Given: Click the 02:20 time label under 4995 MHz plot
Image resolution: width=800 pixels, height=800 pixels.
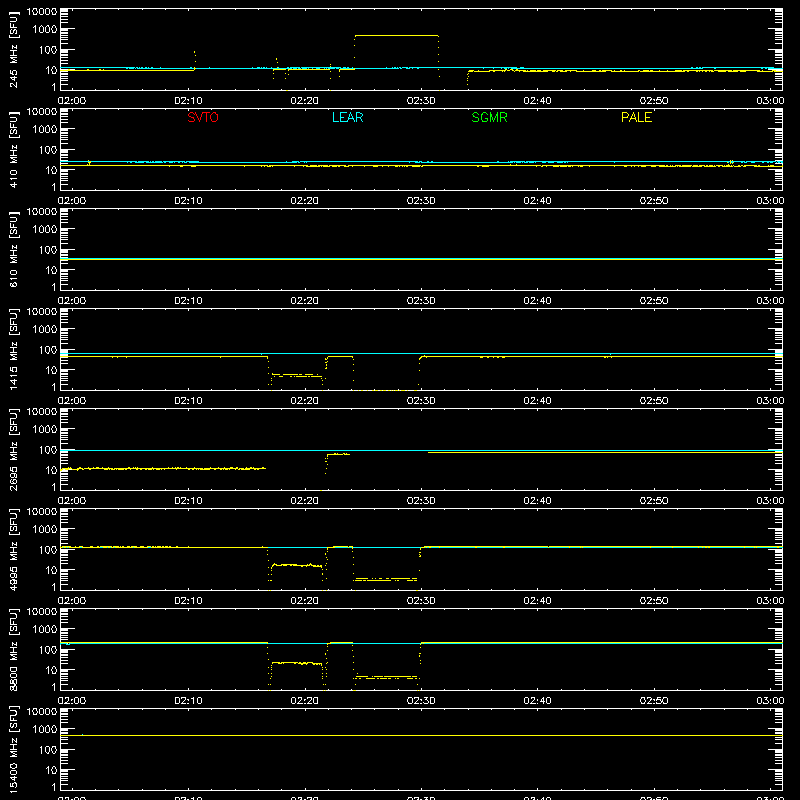Looking at the screenshot, I should tap(305, 601).
